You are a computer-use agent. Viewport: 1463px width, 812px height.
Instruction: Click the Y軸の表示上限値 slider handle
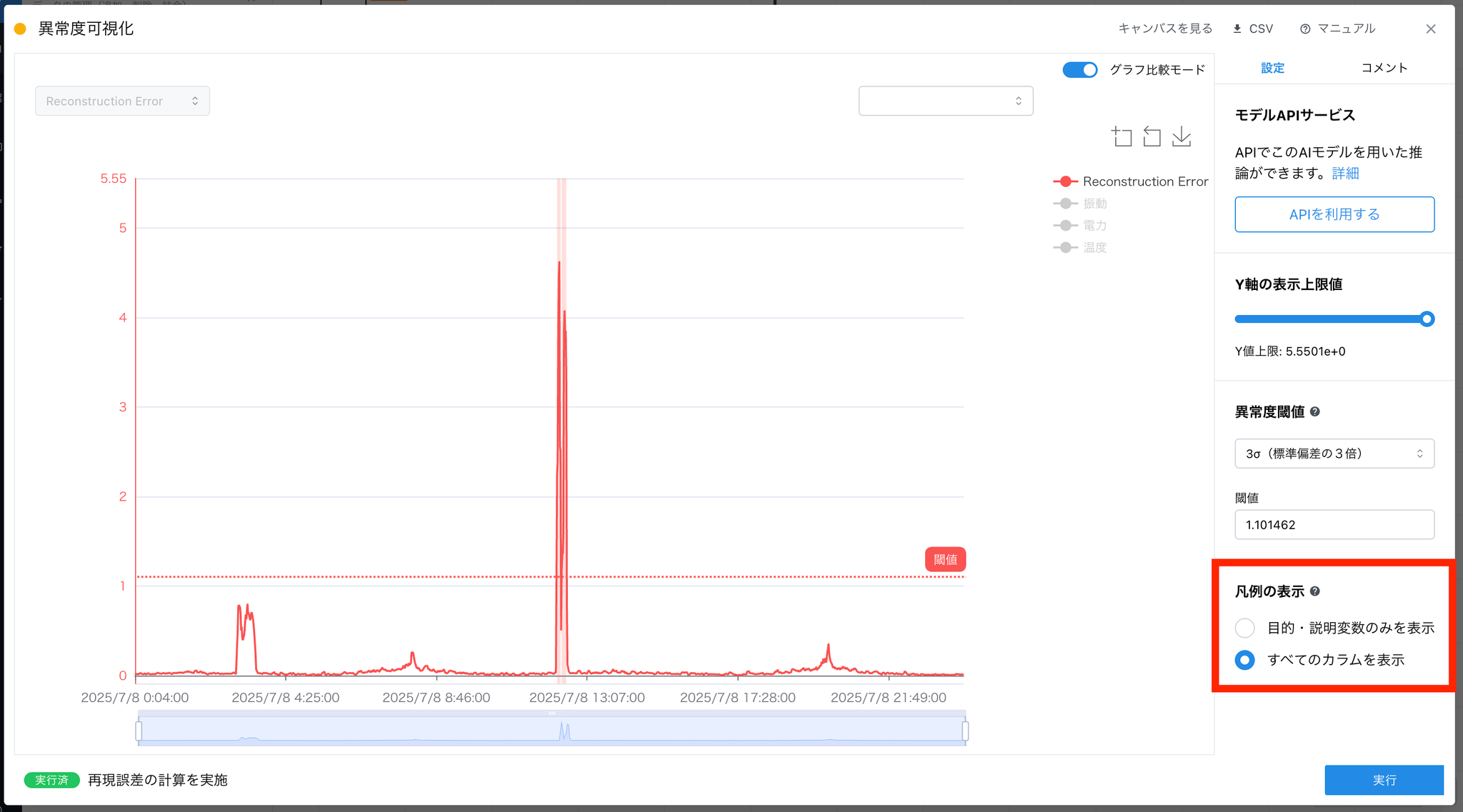tap(1427, 319)
